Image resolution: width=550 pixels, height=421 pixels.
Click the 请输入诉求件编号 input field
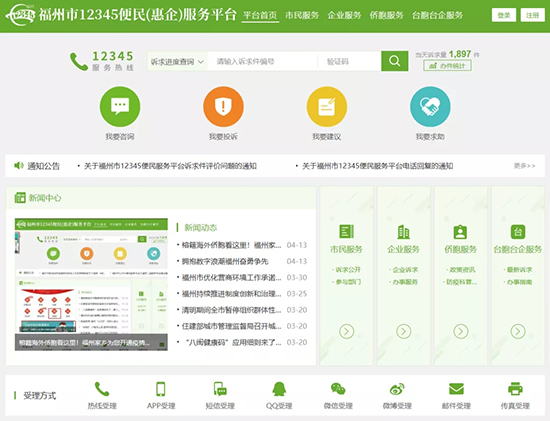[262, 61]
